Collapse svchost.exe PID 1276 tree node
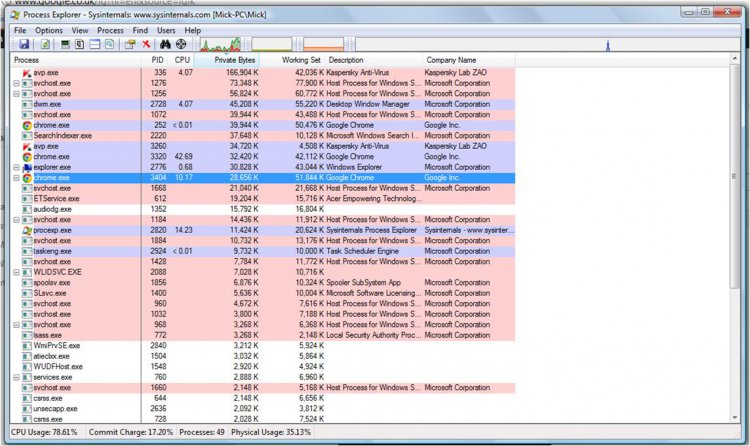Screen dimensions: 750x446 tap(16, 83)
